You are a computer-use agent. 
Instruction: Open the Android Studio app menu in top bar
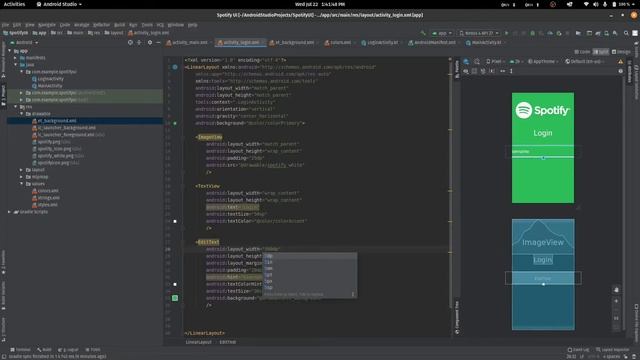coord(59,4)
